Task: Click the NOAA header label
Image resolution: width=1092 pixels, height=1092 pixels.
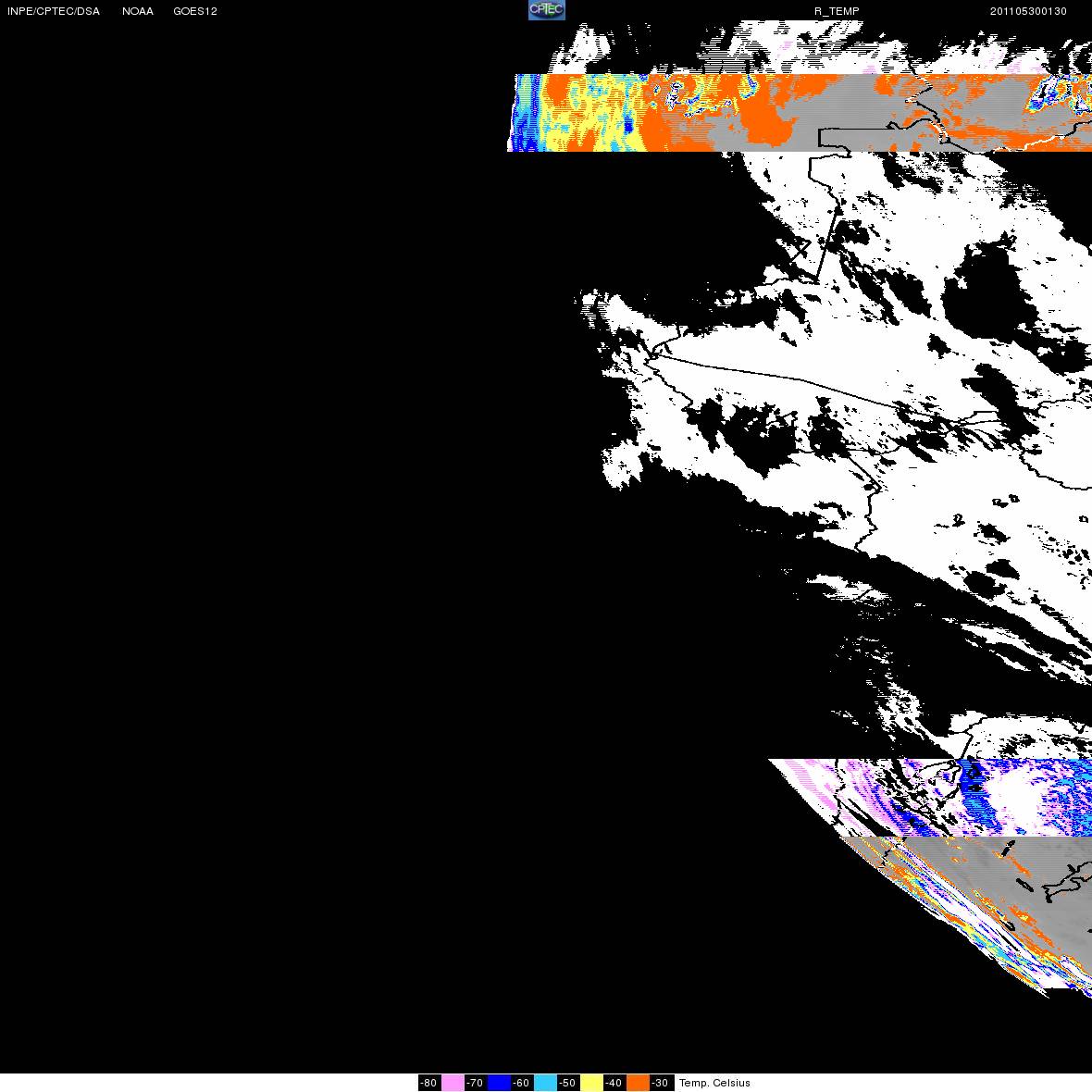Action: 138,11
